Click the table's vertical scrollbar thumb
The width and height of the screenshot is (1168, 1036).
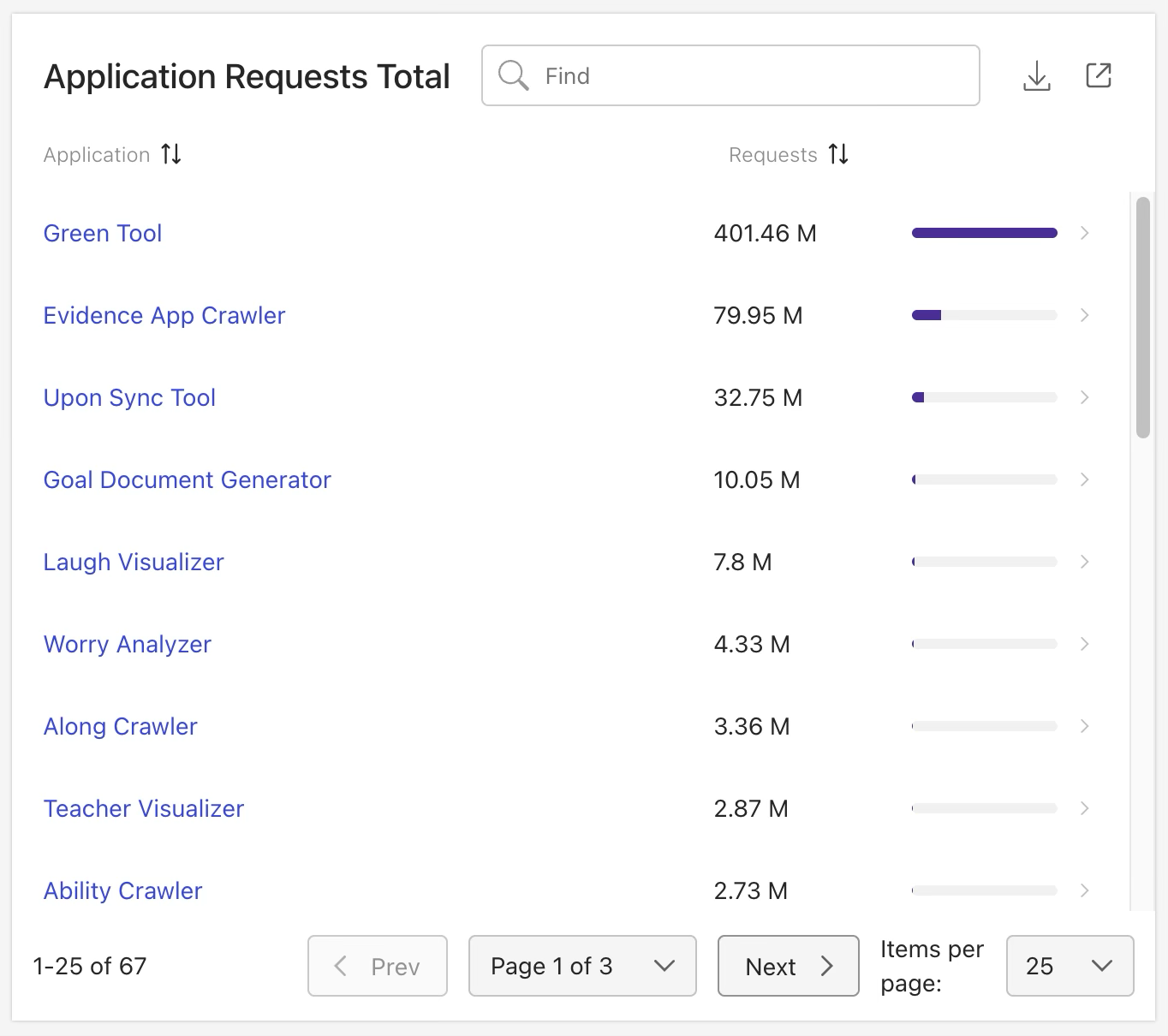click(x=1142, y=318)
